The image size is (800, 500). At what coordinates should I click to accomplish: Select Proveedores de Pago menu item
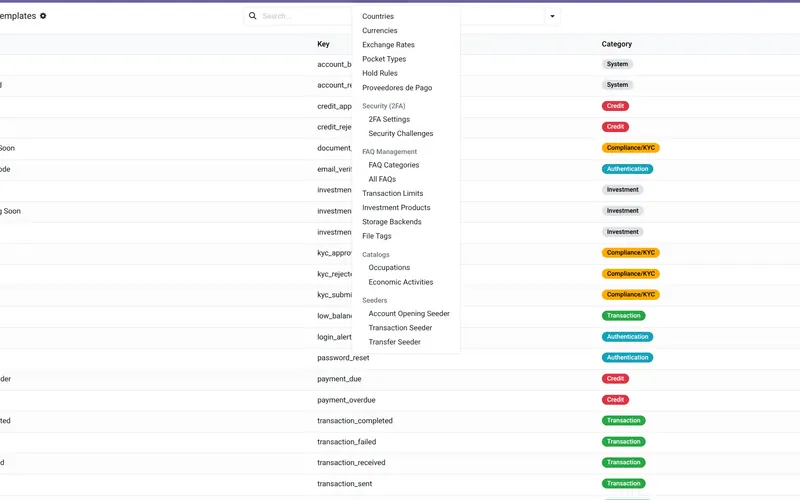click(x=397, y=88)
